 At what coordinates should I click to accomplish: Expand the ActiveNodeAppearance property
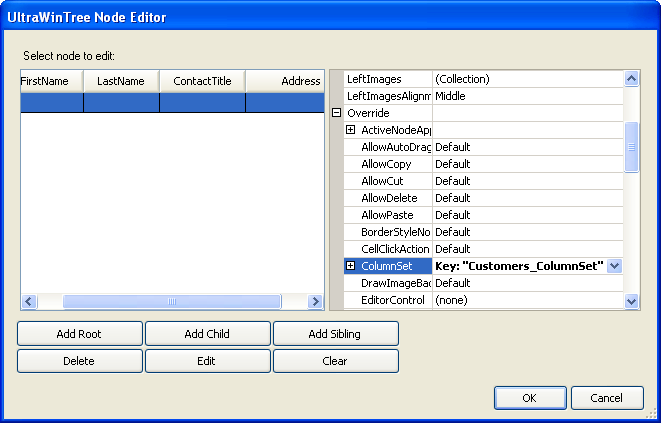(x=351, y=130)
